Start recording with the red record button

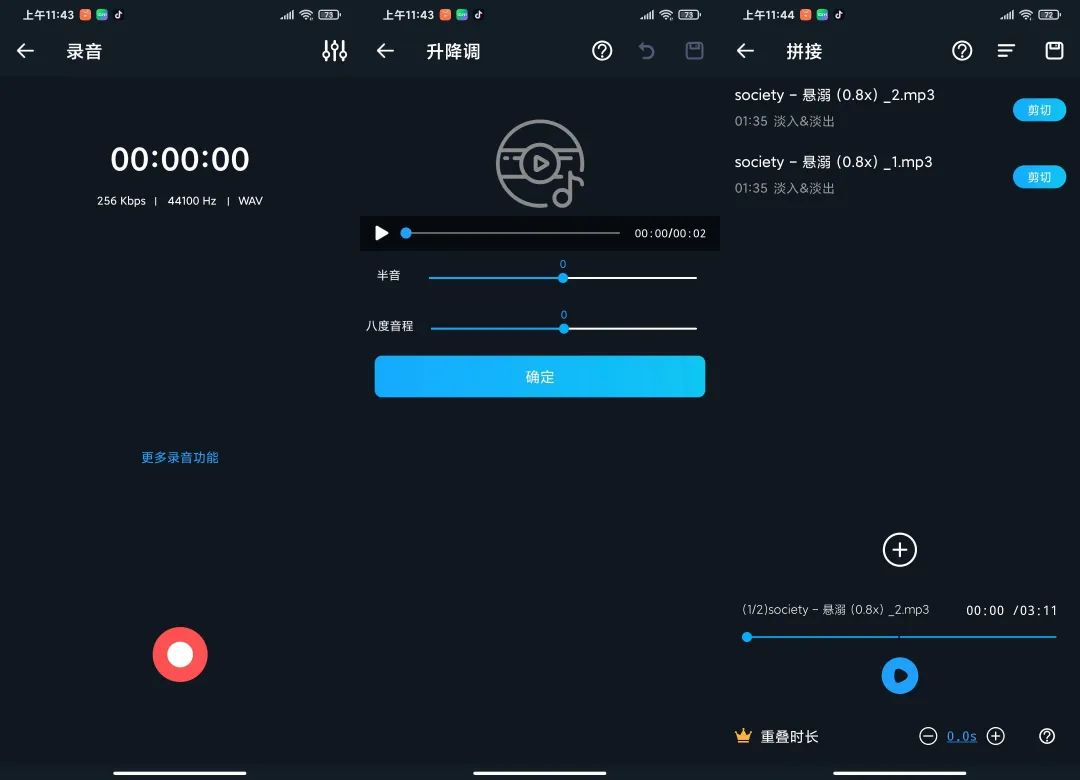tap(180, 655)
